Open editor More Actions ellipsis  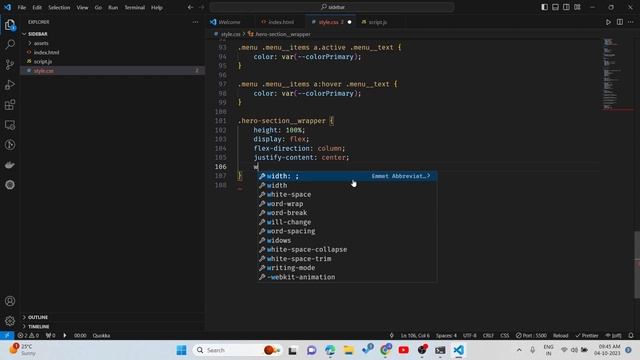point(631,22)
